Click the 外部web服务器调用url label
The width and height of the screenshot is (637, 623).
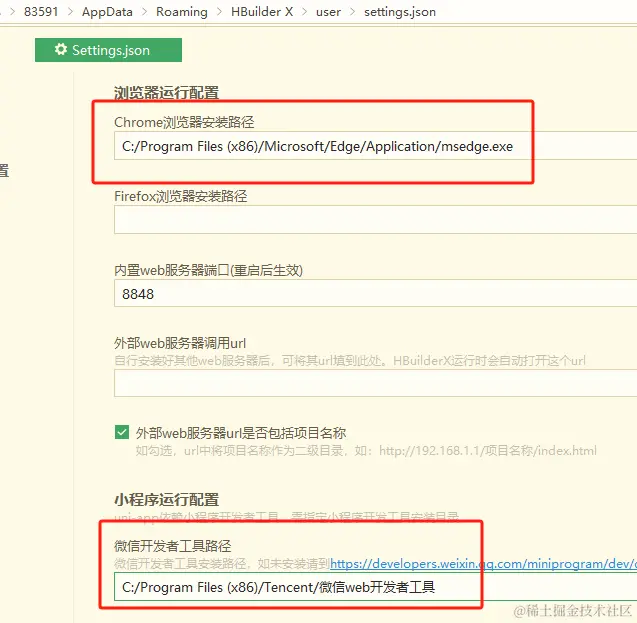click(180, 344)
